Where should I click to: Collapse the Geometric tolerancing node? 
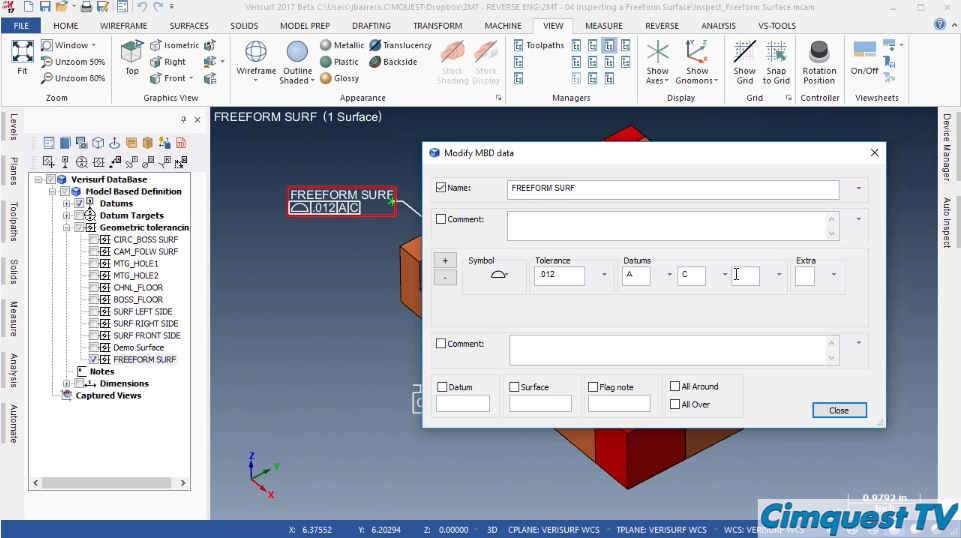(66, 227)
